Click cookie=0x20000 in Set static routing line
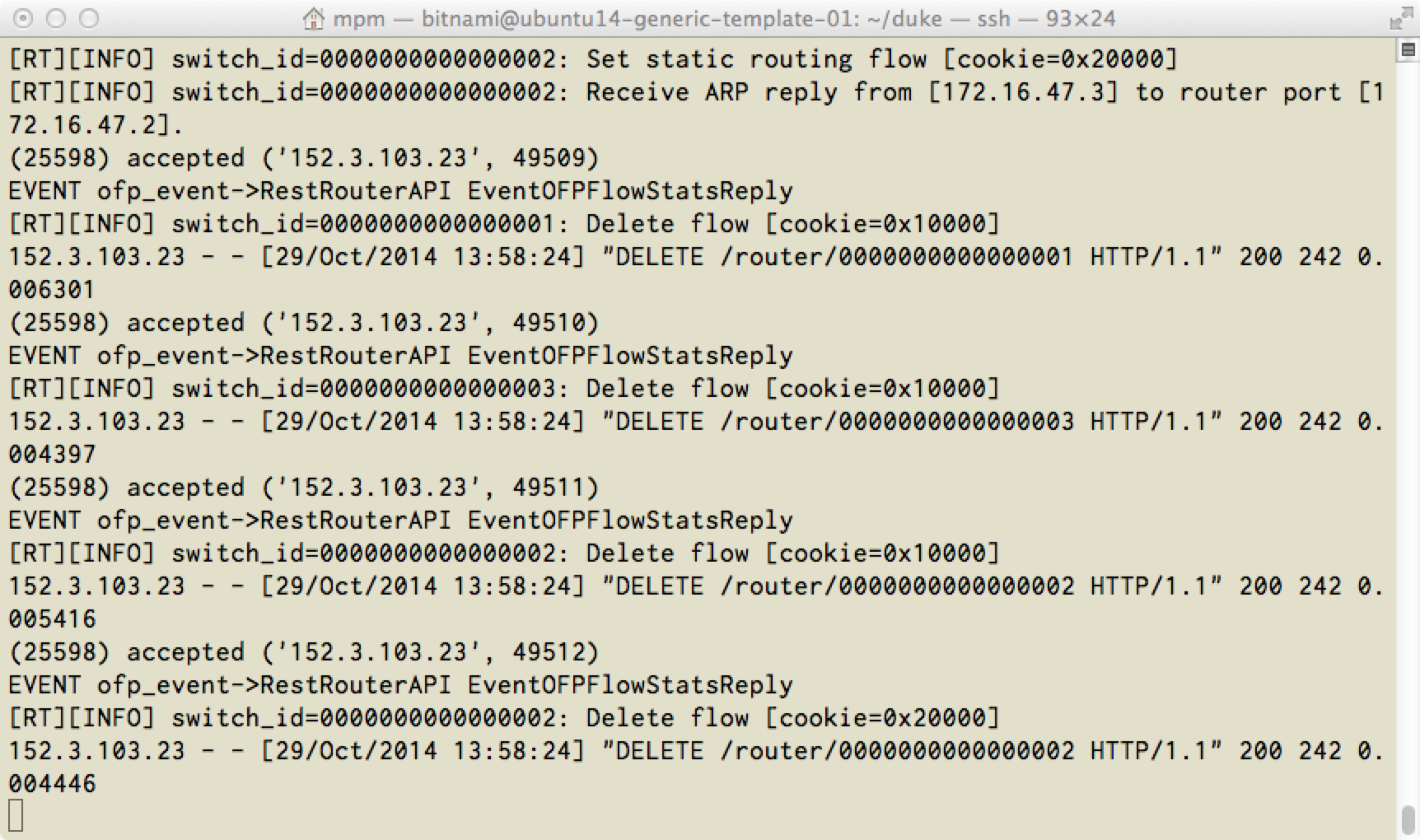Viewport: 1420px width, 840px height. pyautogui.click(x=1061, y=58)
